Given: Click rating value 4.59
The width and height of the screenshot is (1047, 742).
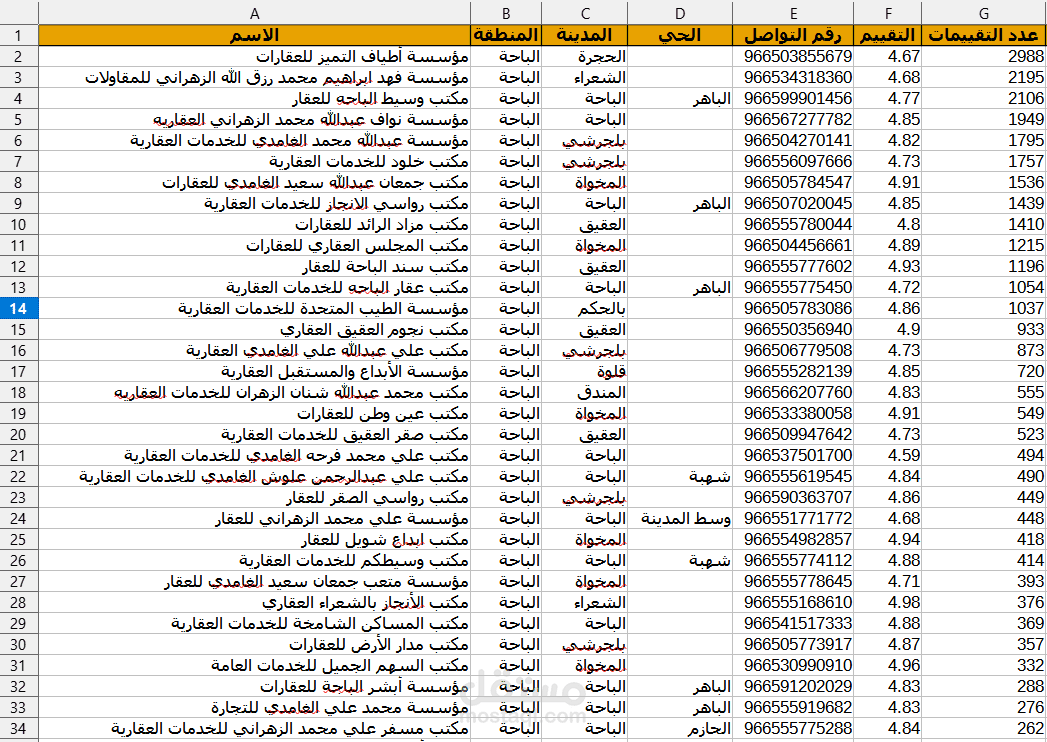Looking at the screenshot, I should (887, 455).
